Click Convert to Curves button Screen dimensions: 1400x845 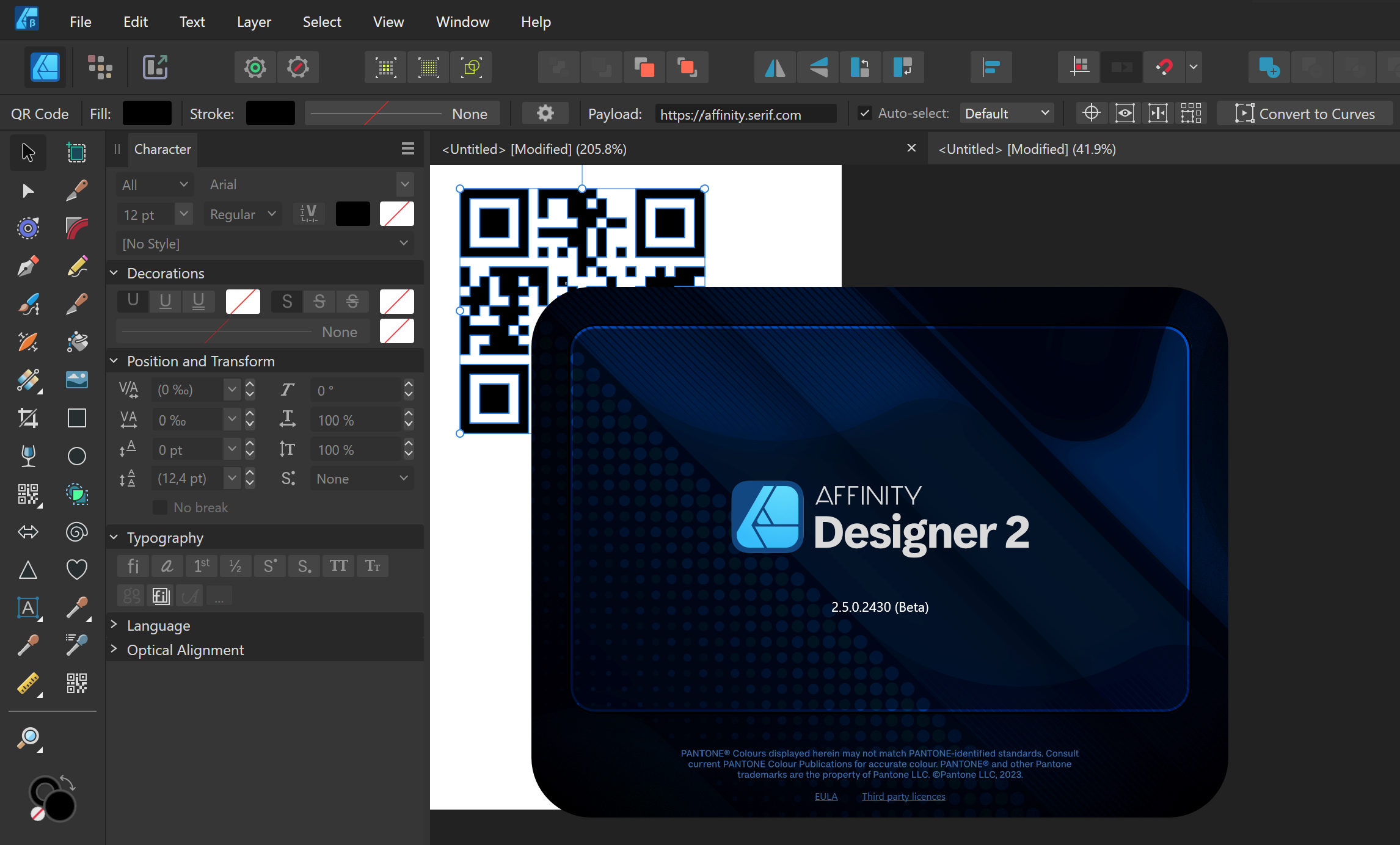click(x=1305, y=114)
